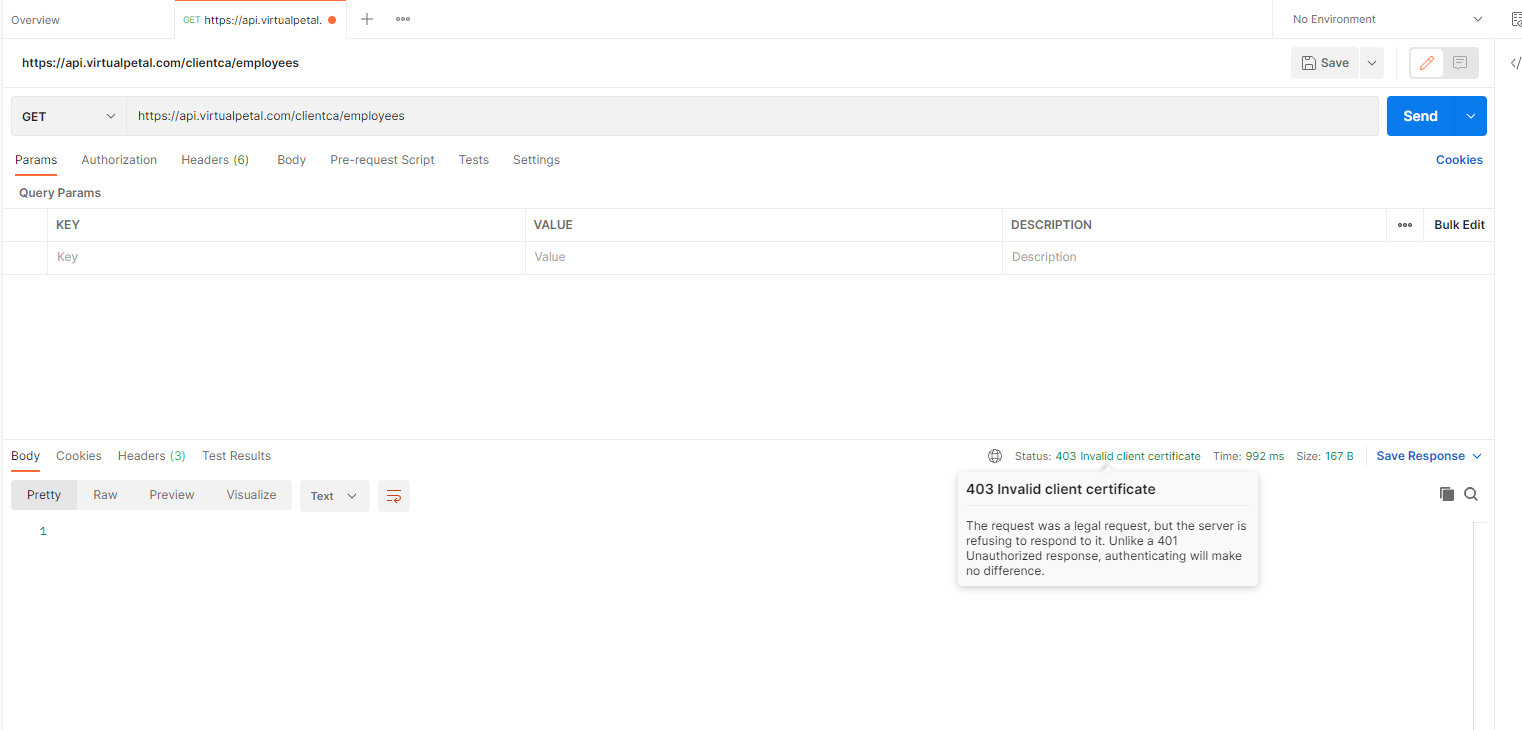Viewport: 1522px width, 730px height.
Task: Click the 403 Invalid client certificate status
Action: pyautogui.click(x=1128, y=456)
